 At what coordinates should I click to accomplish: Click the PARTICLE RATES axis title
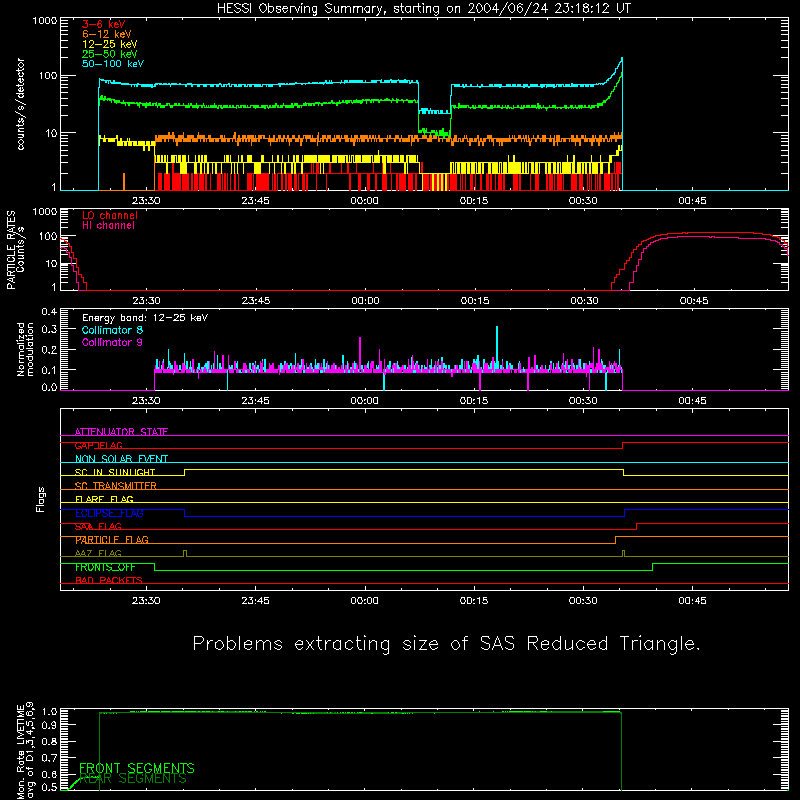(x=11, y=250)
